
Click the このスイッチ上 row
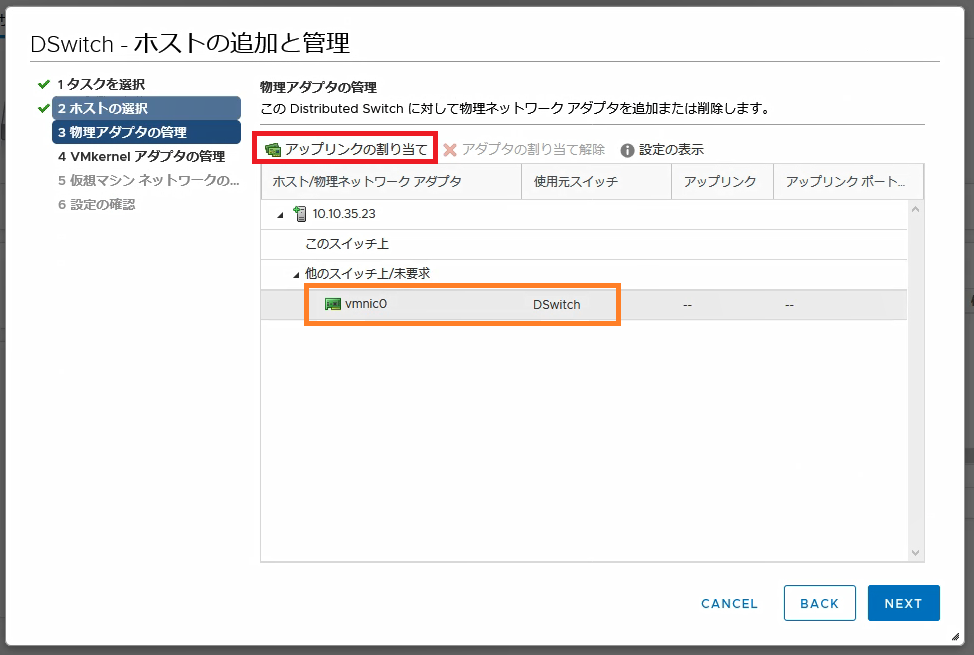point(583,244)
